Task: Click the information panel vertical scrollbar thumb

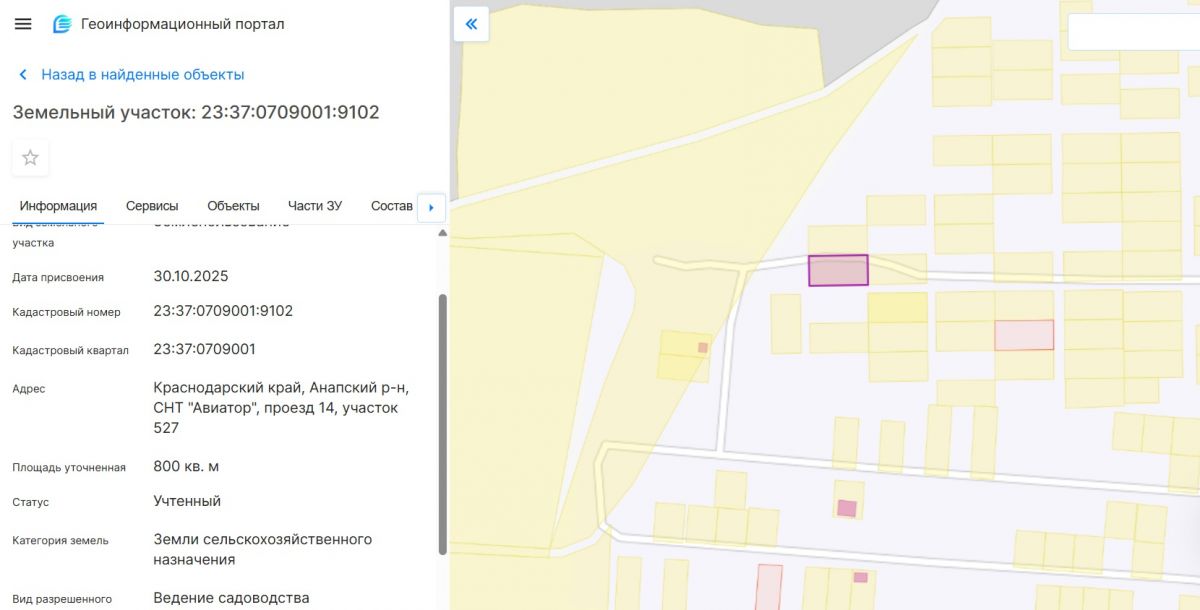Action: pos(443,420)
